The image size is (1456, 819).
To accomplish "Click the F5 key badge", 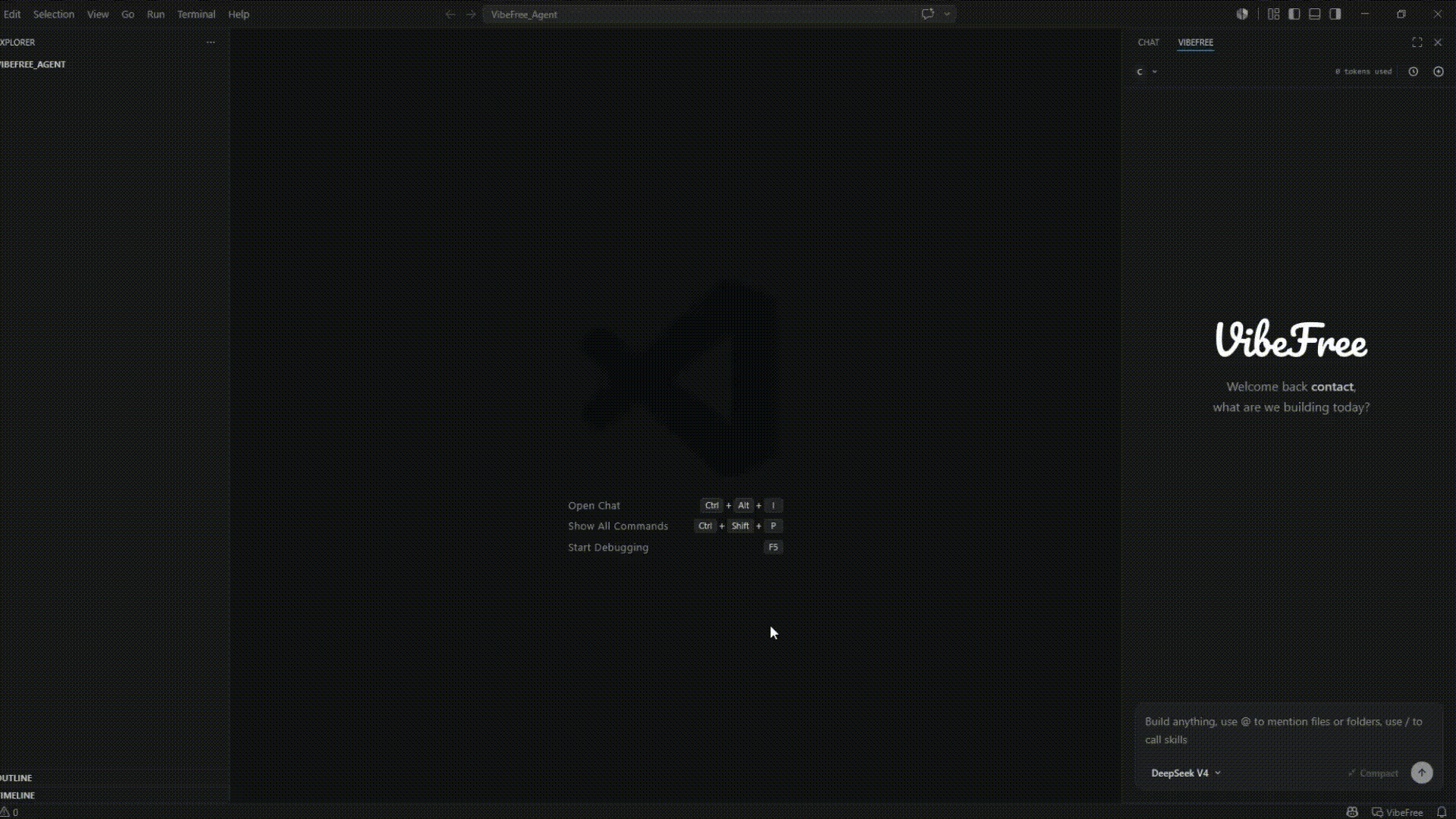I will point(773,548).
